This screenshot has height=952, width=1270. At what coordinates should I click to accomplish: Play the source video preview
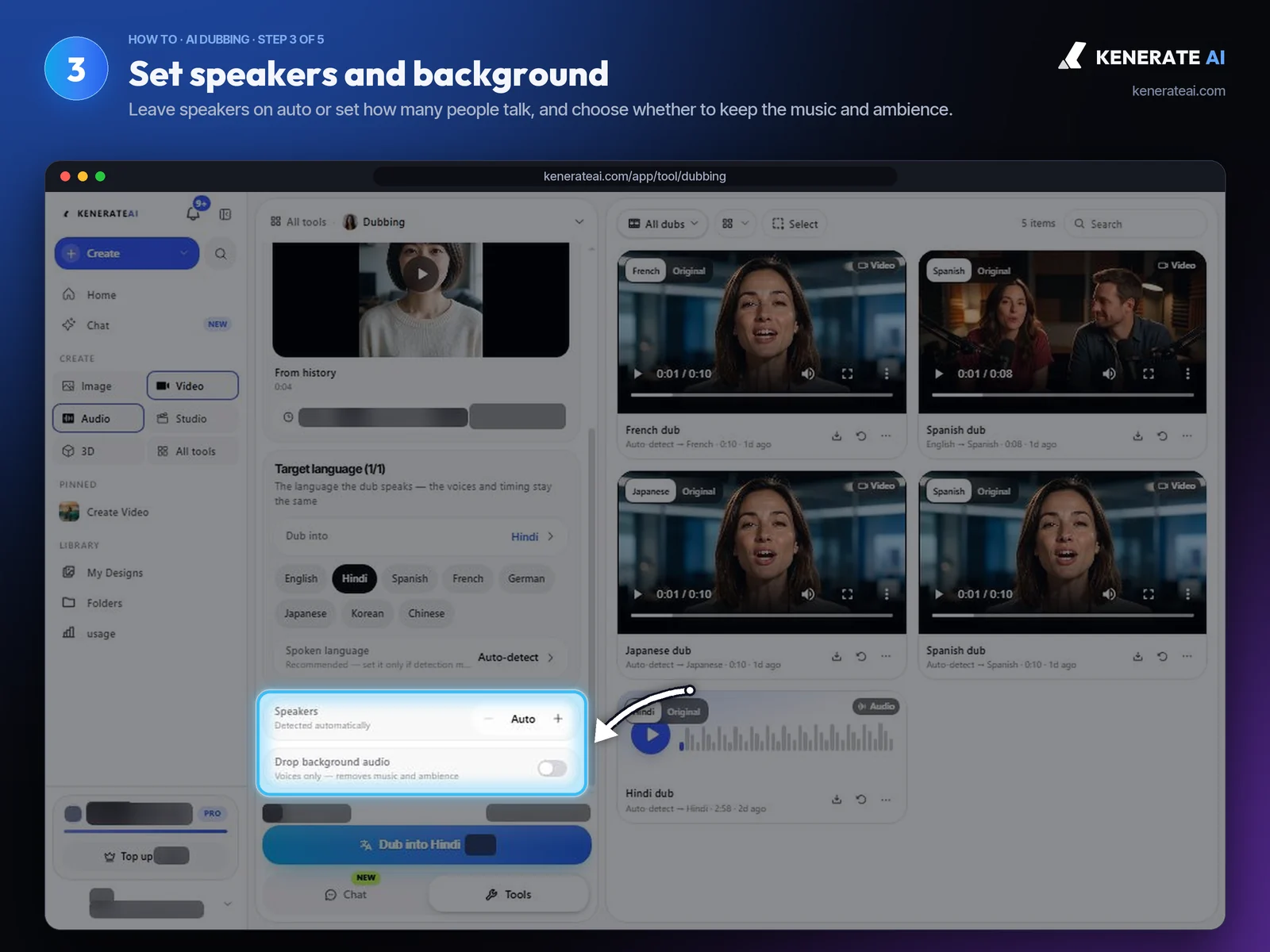[421, 274]
